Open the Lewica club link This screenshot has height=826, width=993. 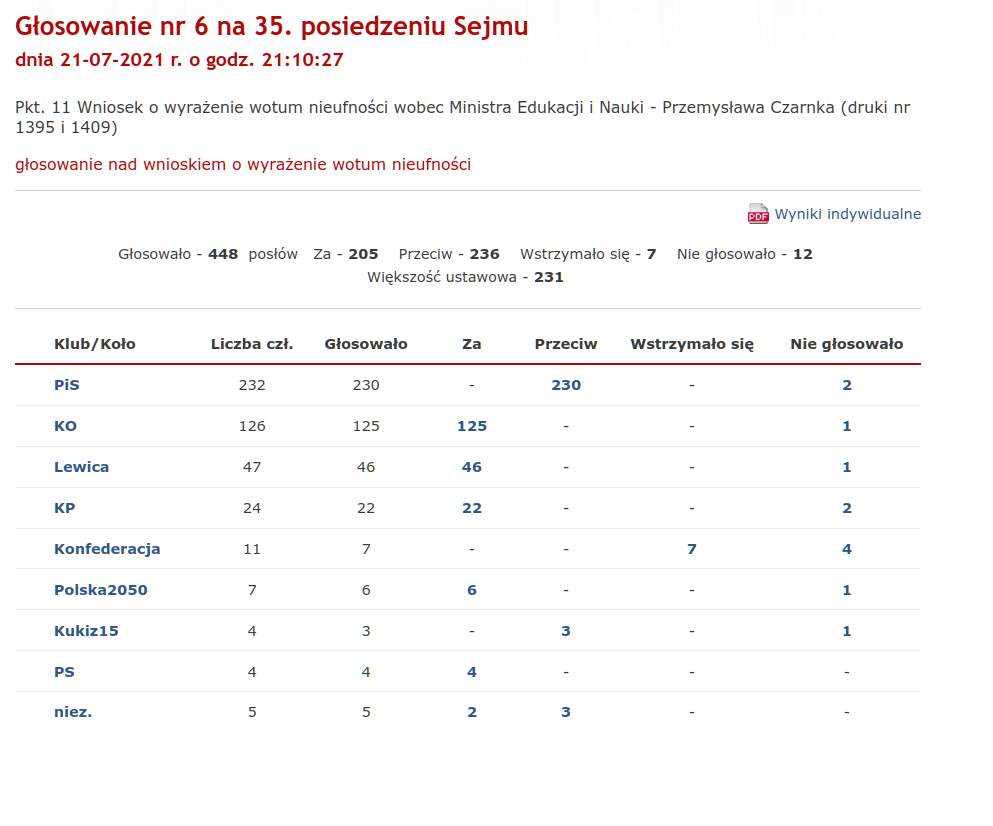point(81,467)
